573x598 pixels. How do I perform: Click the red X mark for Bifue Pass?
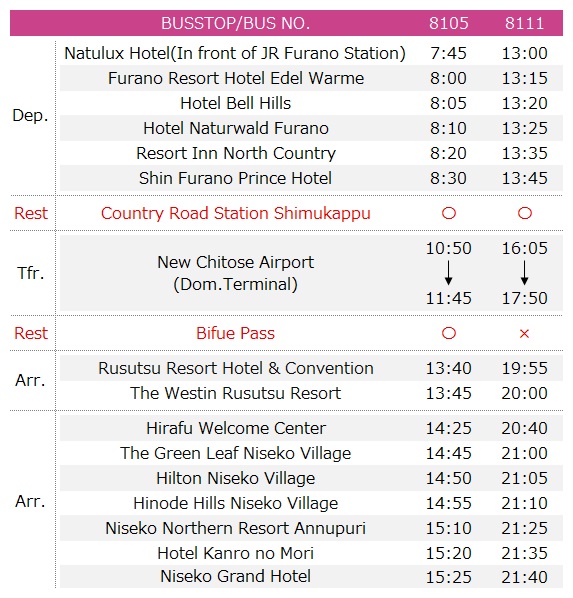(524, 334)
